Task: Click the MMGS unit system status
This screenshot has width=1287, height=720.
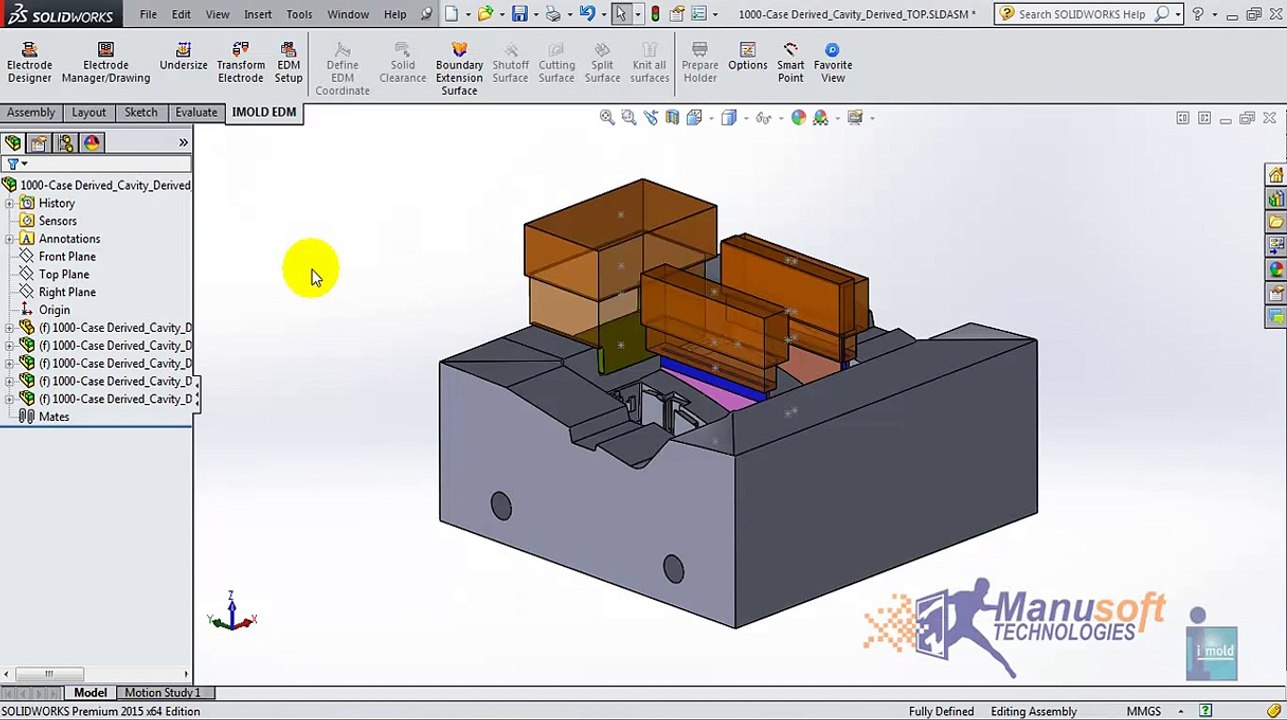Action: point(1143,711)
